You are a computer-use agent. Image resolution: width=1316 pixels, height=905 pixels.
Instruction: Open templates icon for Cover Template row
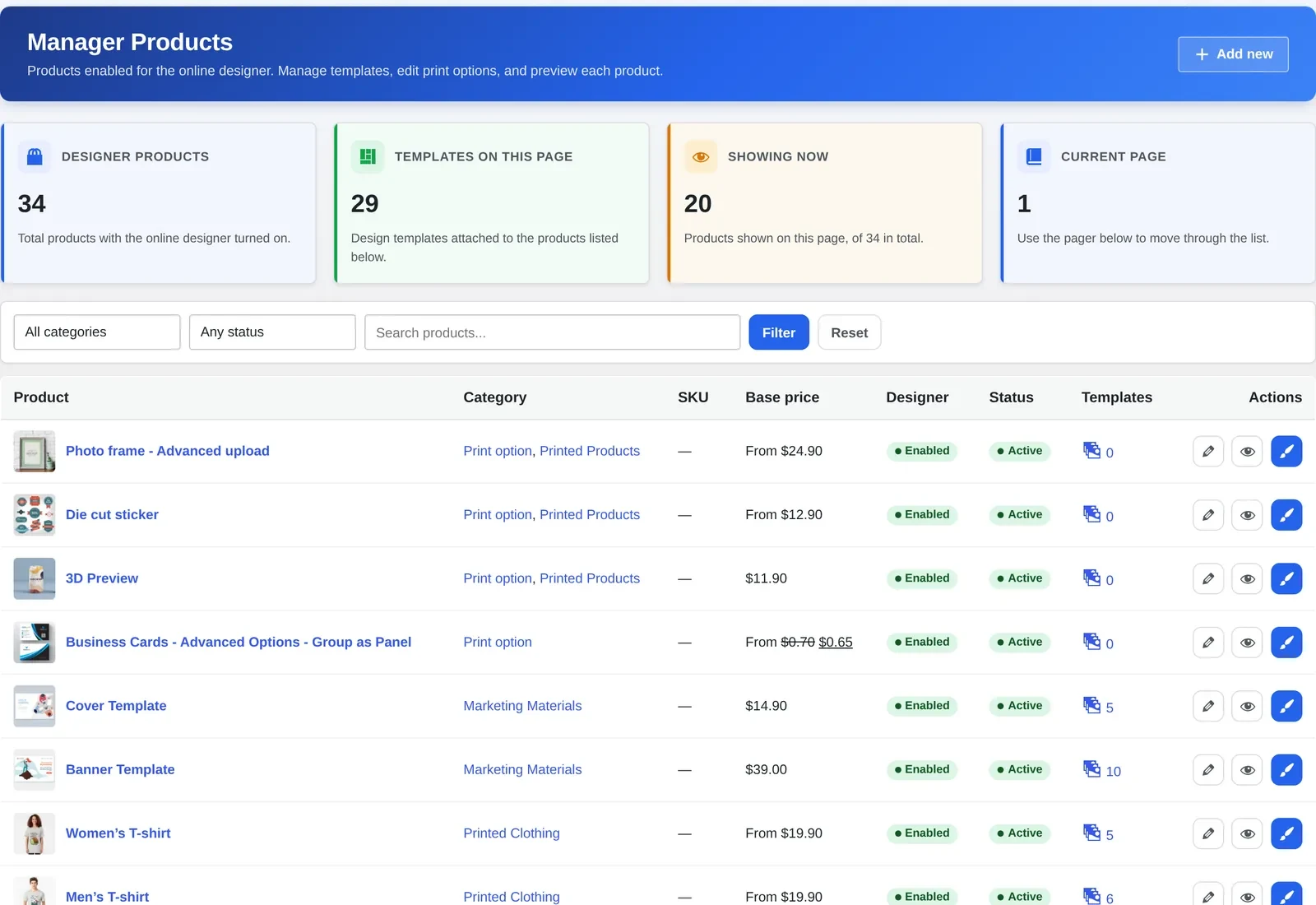point(1091,705)
